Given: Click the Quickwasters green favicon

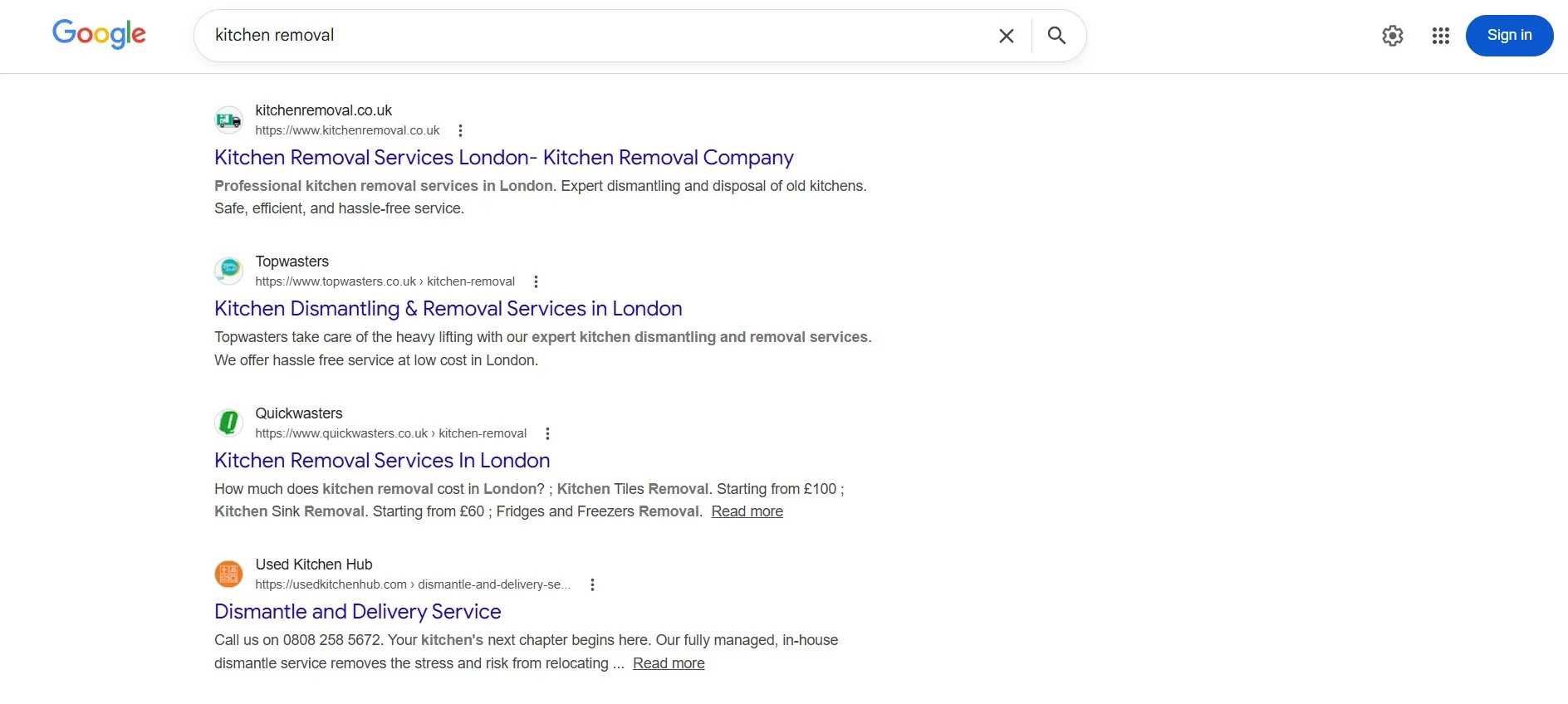Looking at the screenshot, I should click(228, 423).
